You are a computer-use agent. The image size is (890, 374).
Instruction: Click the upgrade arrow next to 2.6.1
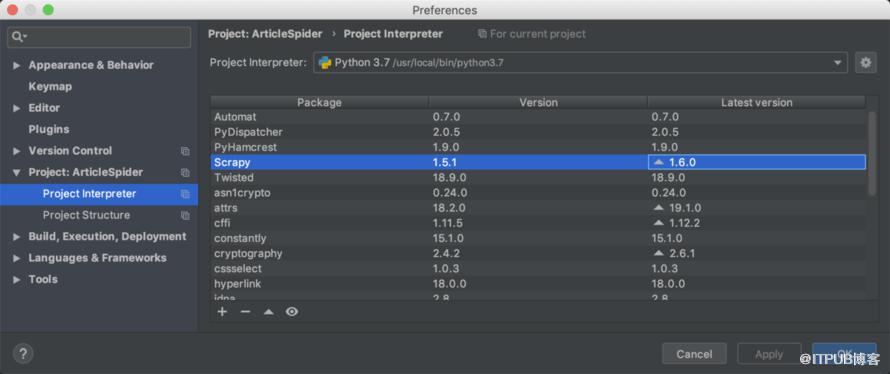(658, 254)
